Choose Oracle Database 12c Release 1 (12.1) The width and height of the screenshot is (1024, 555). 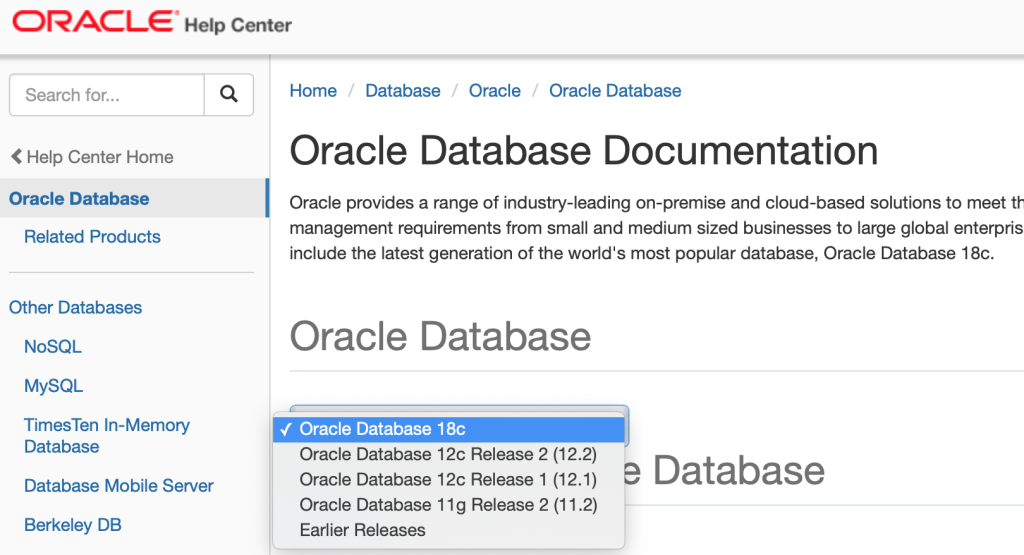(x=448, y=480)
